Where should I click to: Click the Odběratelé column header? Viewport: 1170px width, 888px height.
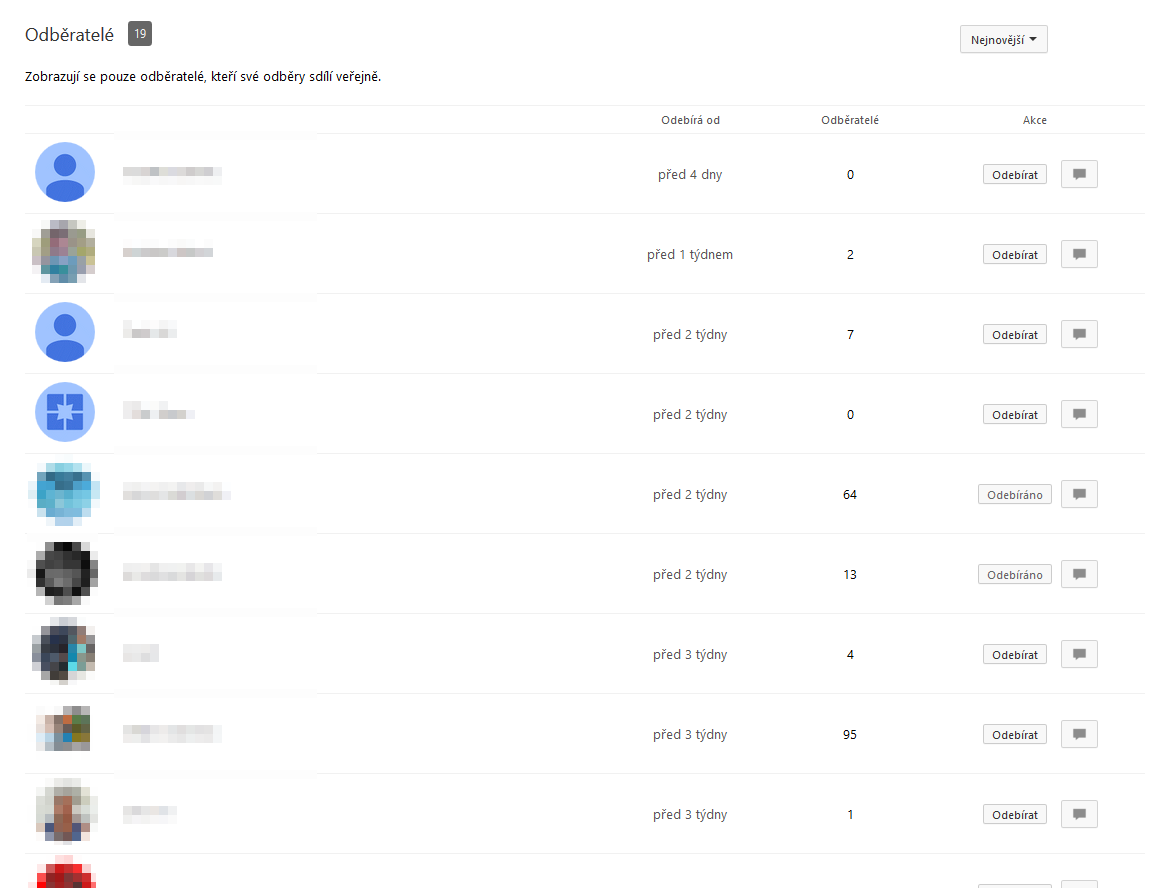point(850,120)
